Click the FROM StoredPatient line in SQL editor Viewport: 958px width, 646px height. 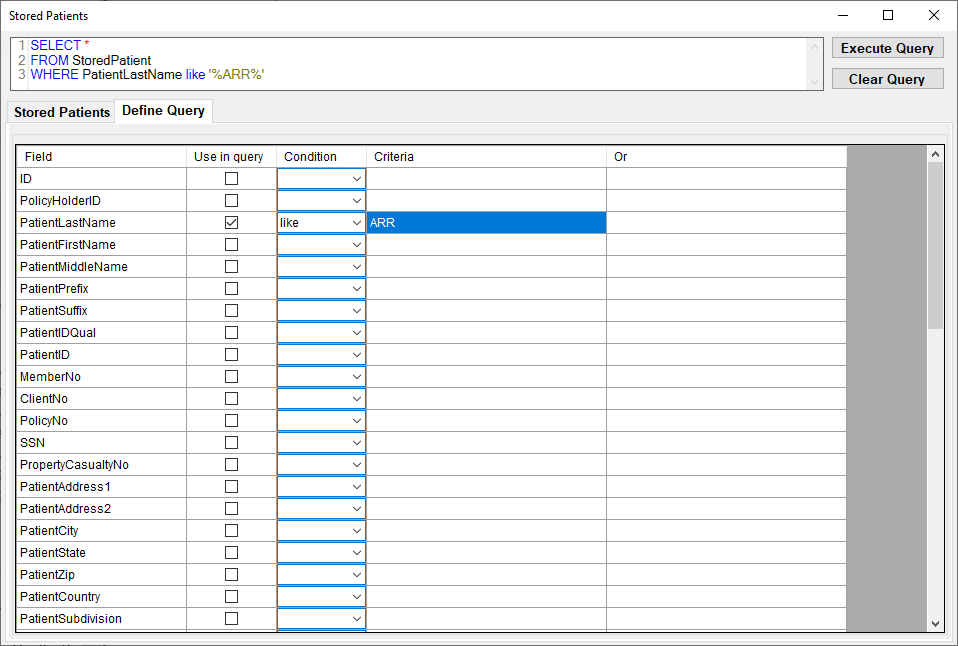(90, 60)
